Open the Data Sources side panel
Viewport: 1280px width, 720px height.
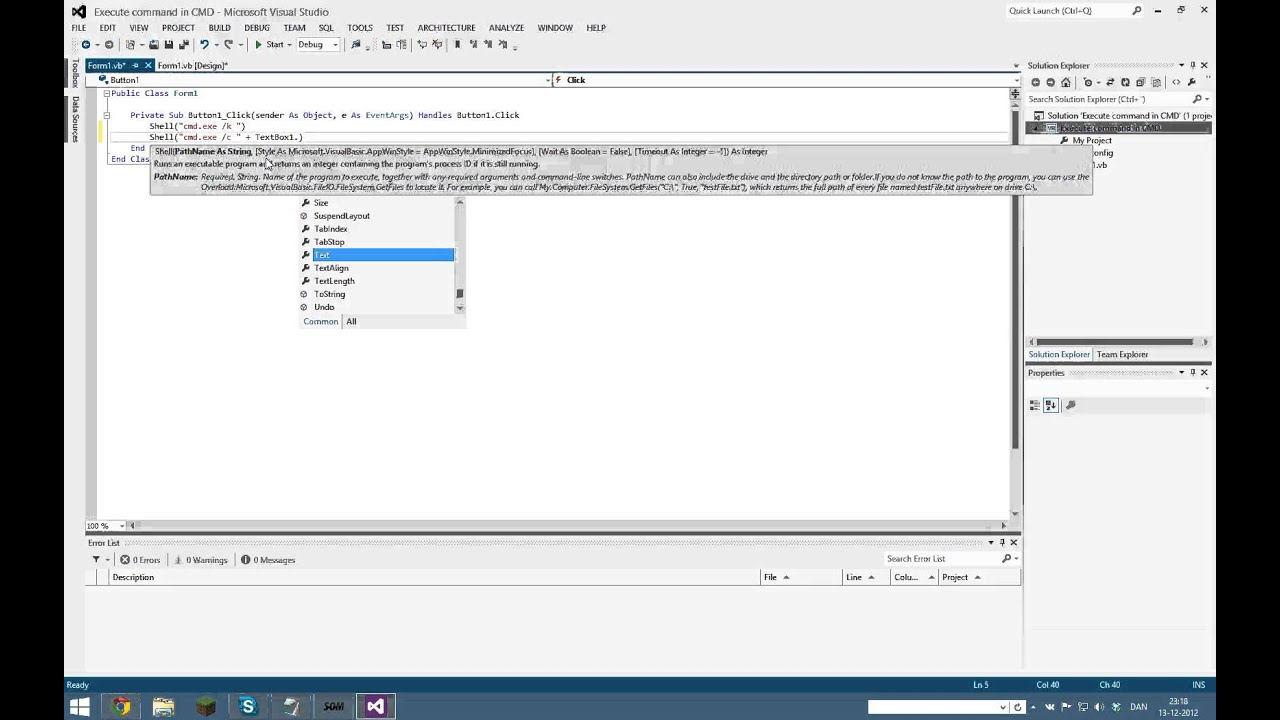tap(75, 119)
